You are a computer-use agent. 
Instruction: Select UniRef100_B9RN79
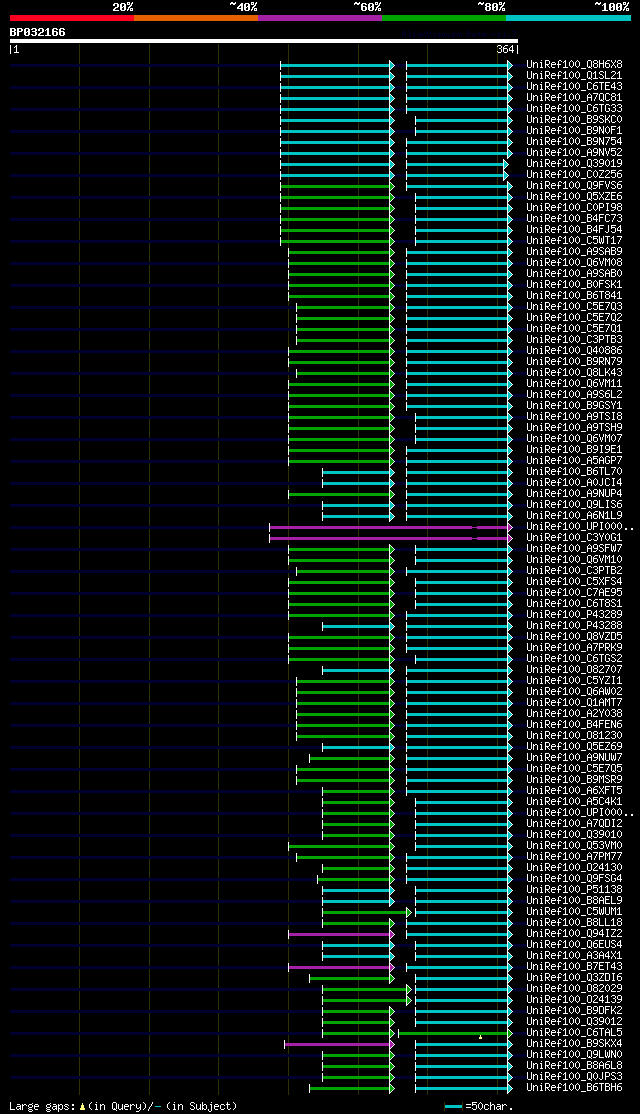click(575, 362)
